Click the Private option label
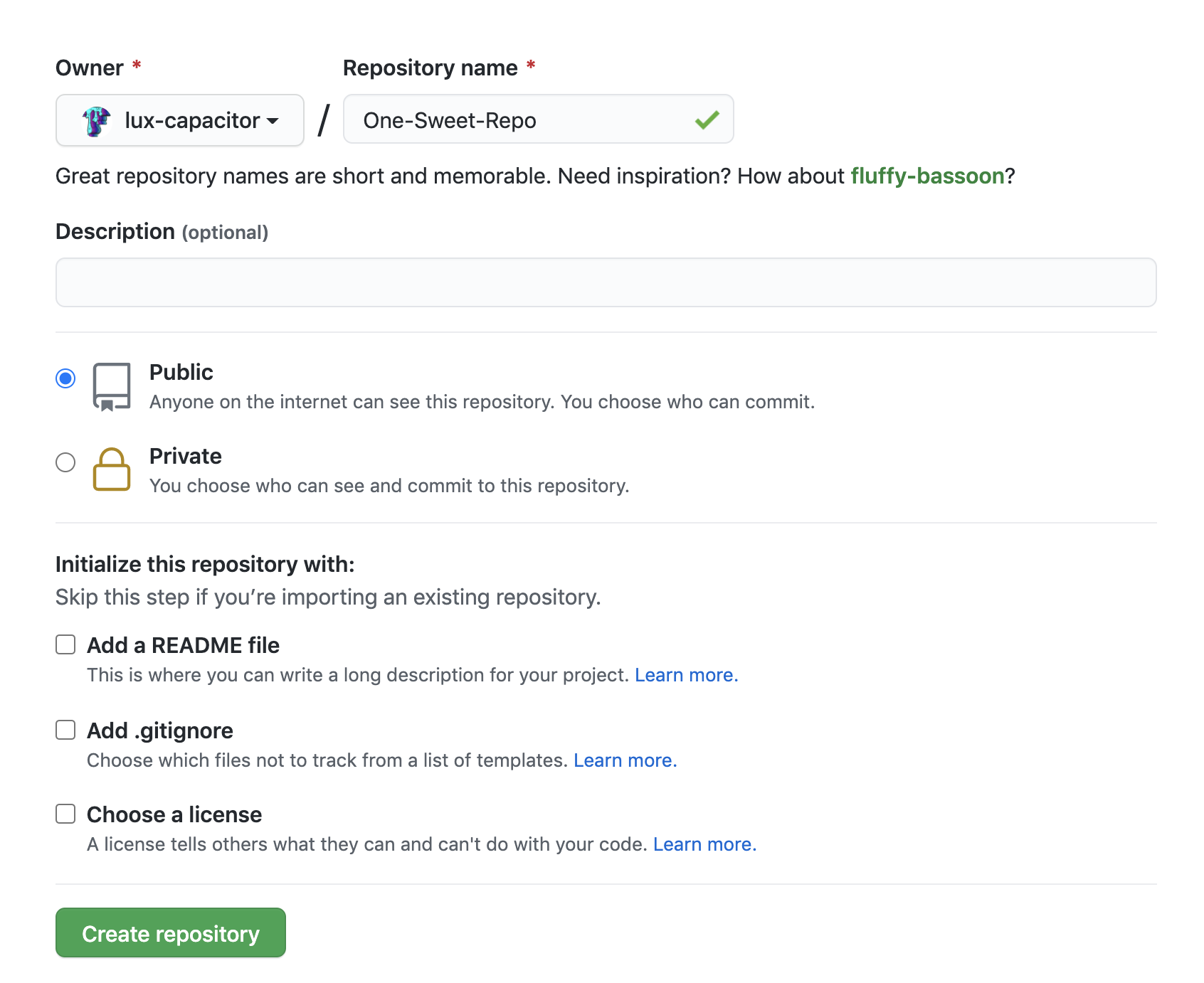Screen dimensions: 1204x983 tap(186, 456)
